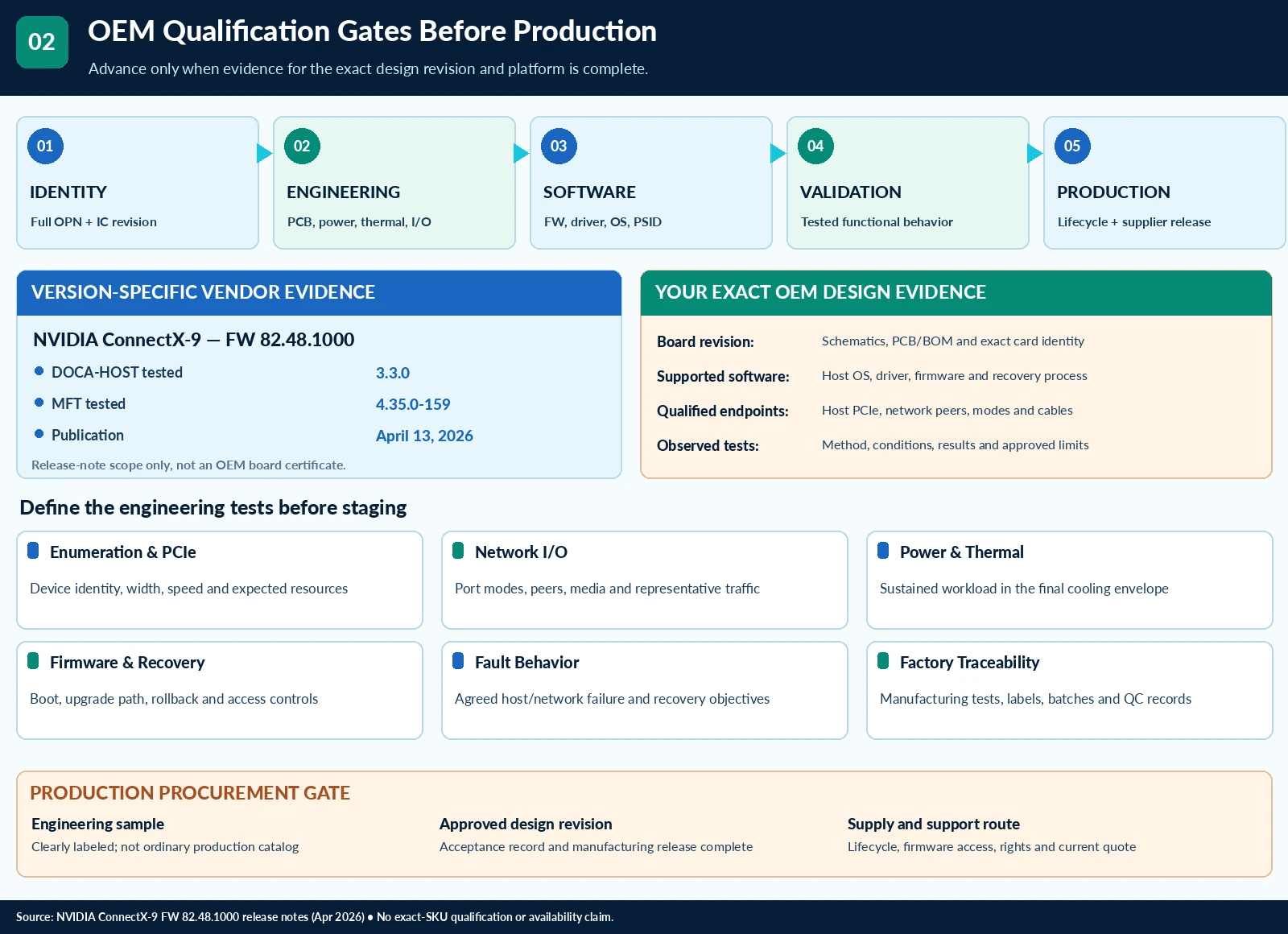Click the bullet next to DOCA-HOST tested

point(39,371)
